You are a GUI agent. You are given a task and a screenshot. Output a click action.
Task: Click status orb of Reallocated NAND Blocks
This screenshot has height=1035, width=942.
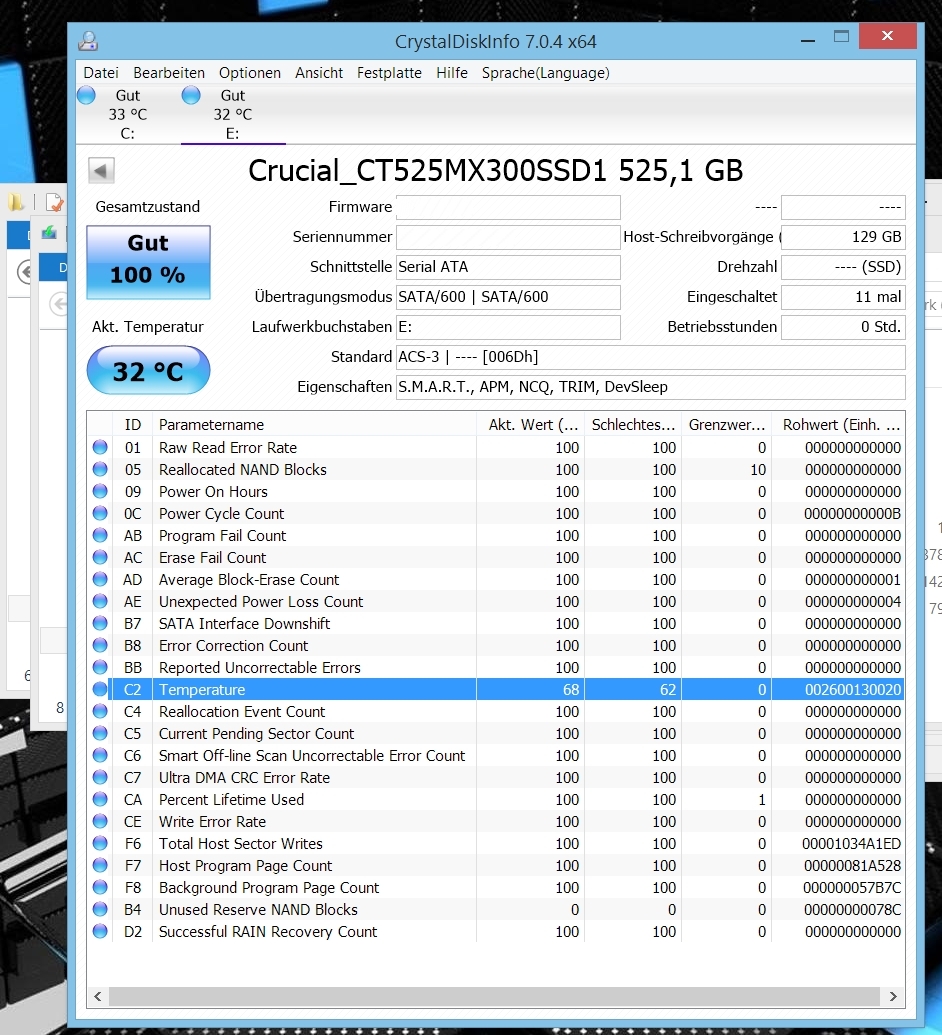pos(100,469)
